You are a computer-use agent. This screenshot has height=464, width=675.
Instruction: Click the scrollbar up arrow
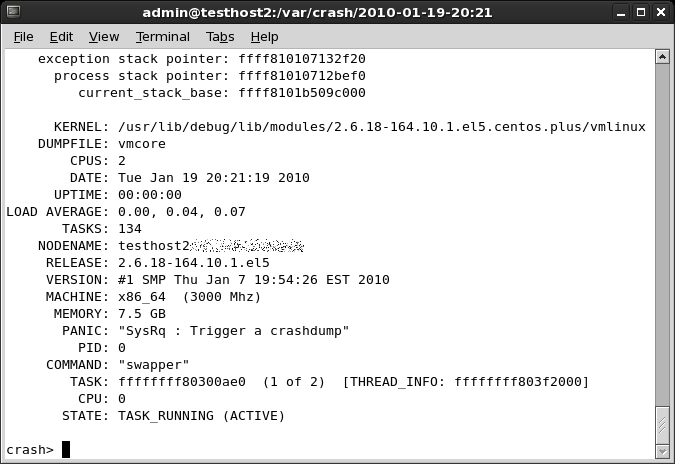point(663,59)
